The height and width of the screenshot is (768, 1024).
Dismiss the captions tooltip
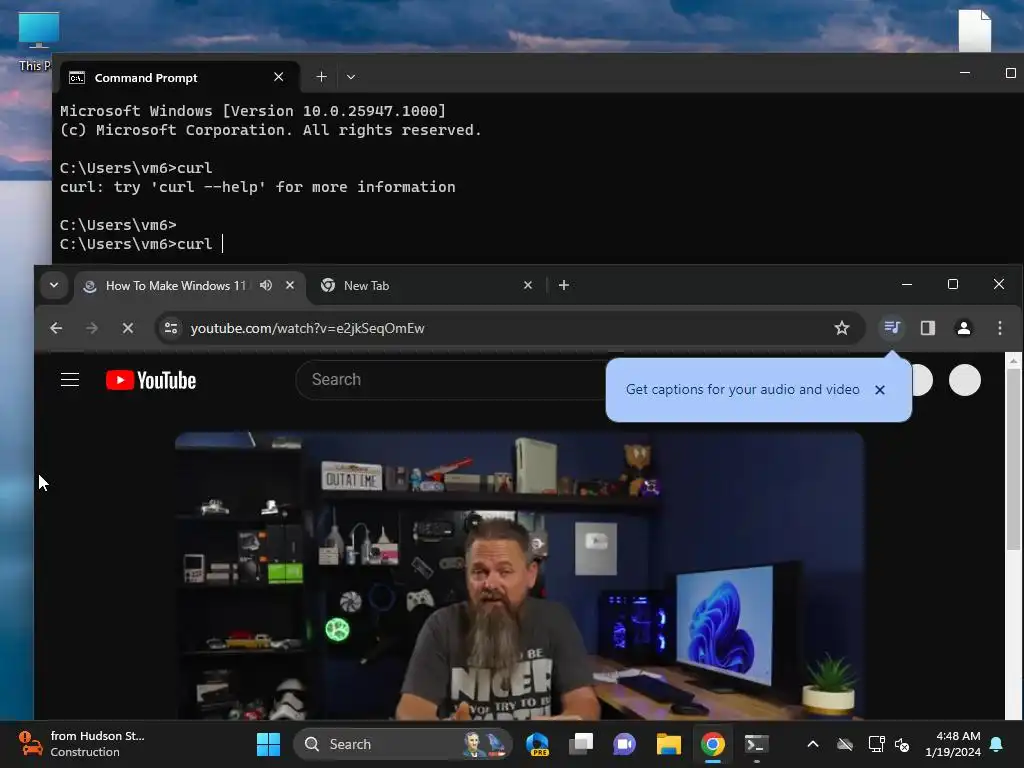click(880, 390)
